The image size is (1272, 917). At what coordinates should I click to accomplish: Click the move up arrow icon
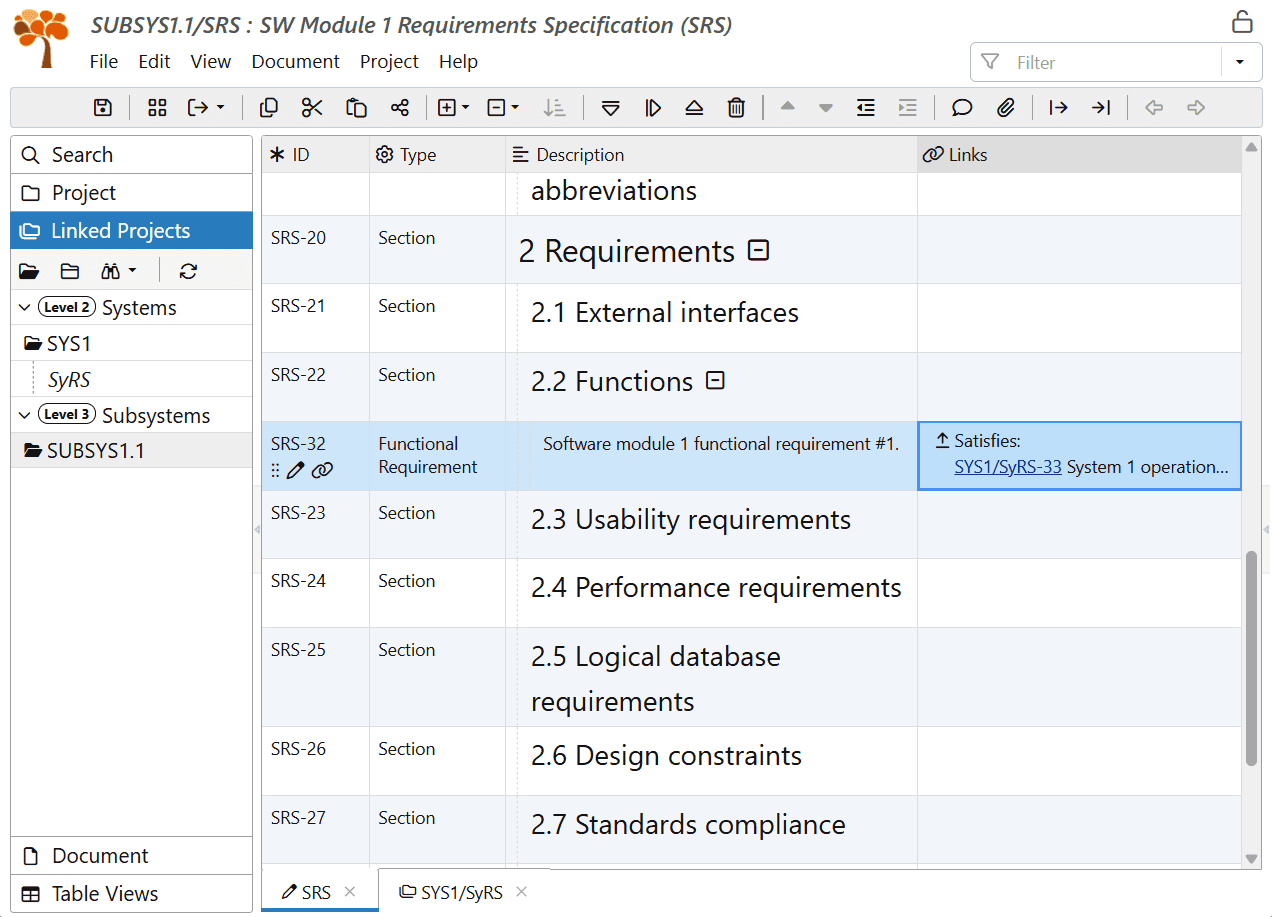(x=787, y=108)
